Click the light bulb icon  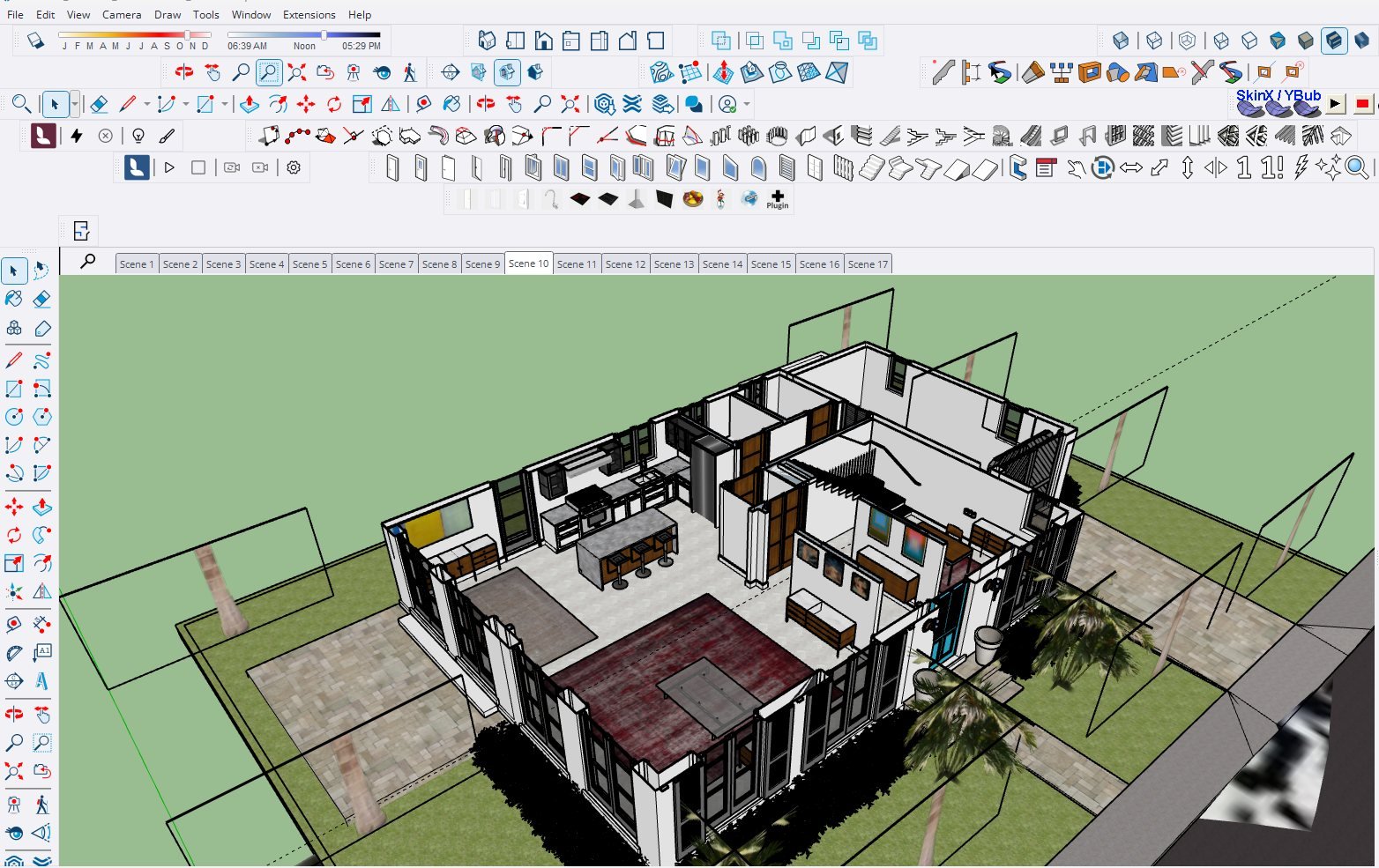(x=138, y=136)
